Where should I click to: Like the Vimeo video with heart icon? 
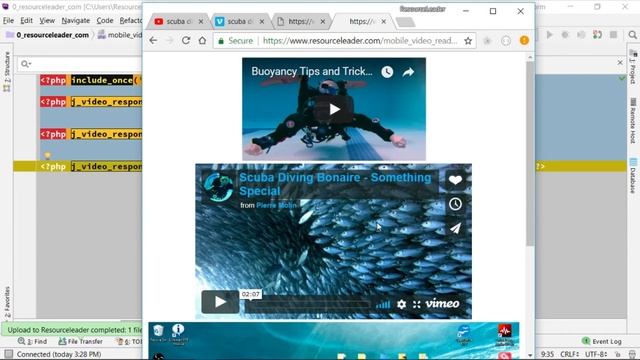[x=455, y=180]
